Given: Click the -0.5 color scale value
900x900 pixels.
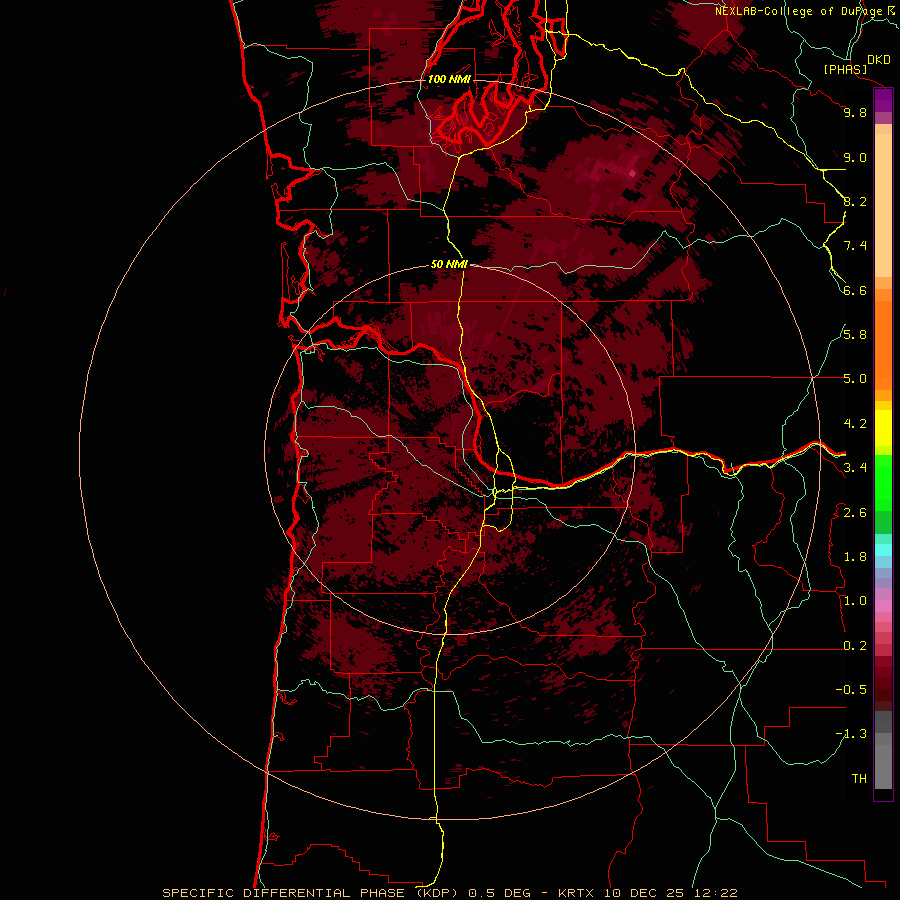Looking at the screenshot, I should (851, 690).
